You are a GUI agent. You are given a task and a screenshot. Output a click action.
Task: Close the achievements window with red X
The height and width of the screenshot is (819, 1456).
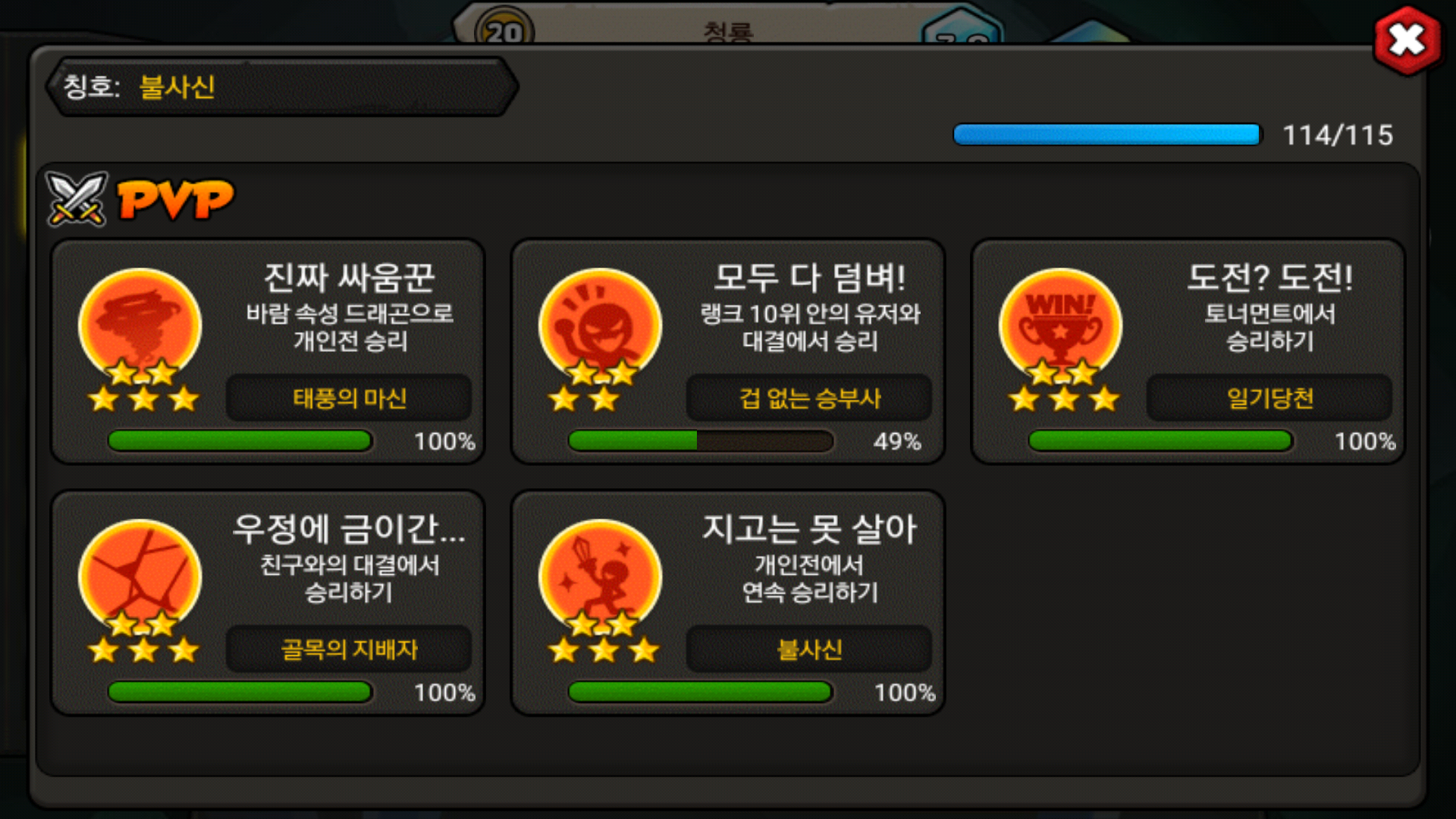tap(1407, 40)
